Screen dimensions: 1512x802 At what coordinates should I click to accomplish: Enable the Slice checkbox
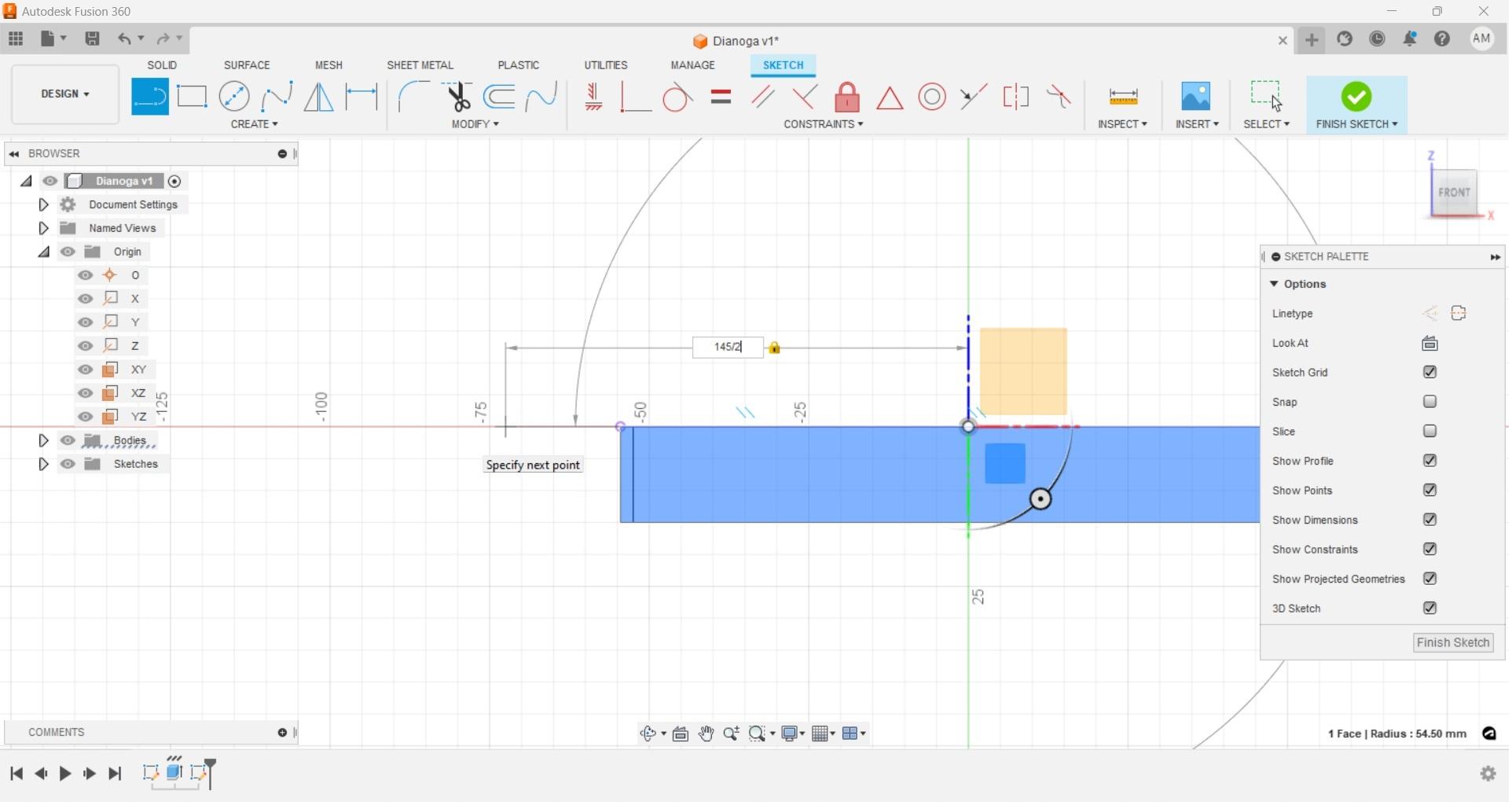[x=1429, y=431]
